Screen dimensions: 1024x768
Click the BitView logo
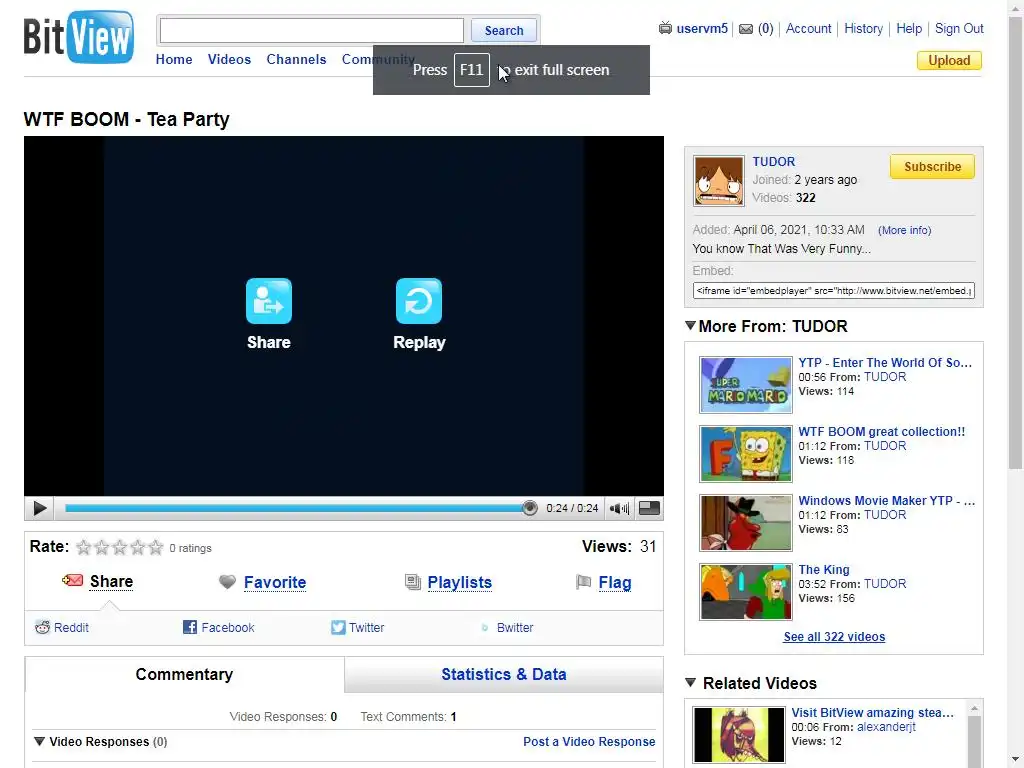point(78,37)
